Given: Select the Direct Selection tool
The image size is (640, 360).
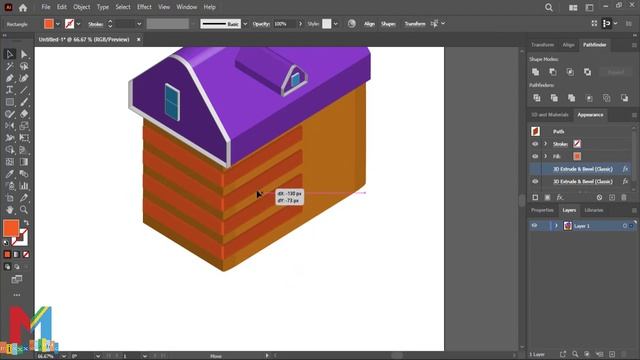Looking at the screenshot, I should pyautogui.click(x=24, y=54).
